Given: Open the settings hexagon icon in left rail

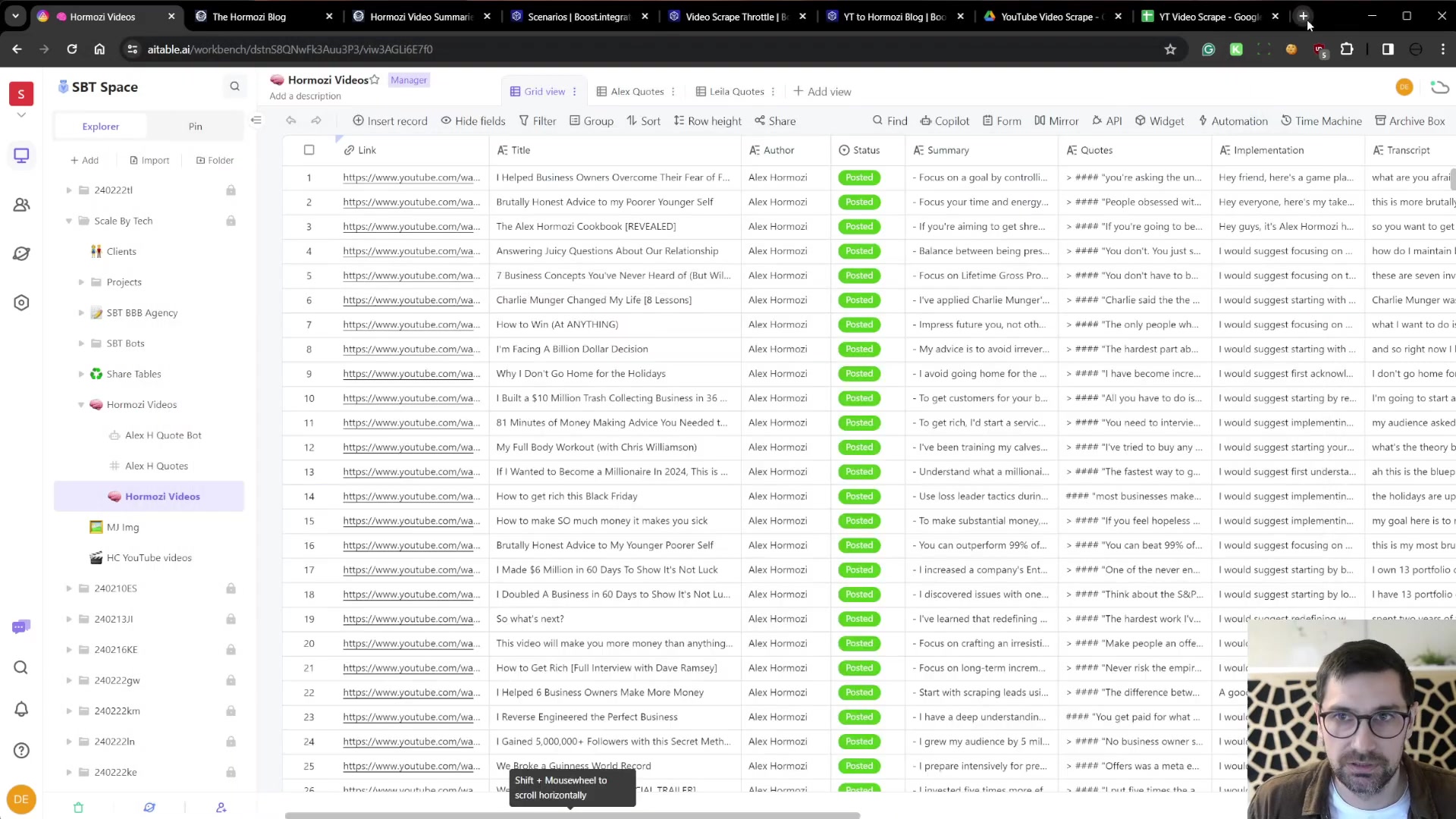Looking at the screenshot, I should click(21, 303).
